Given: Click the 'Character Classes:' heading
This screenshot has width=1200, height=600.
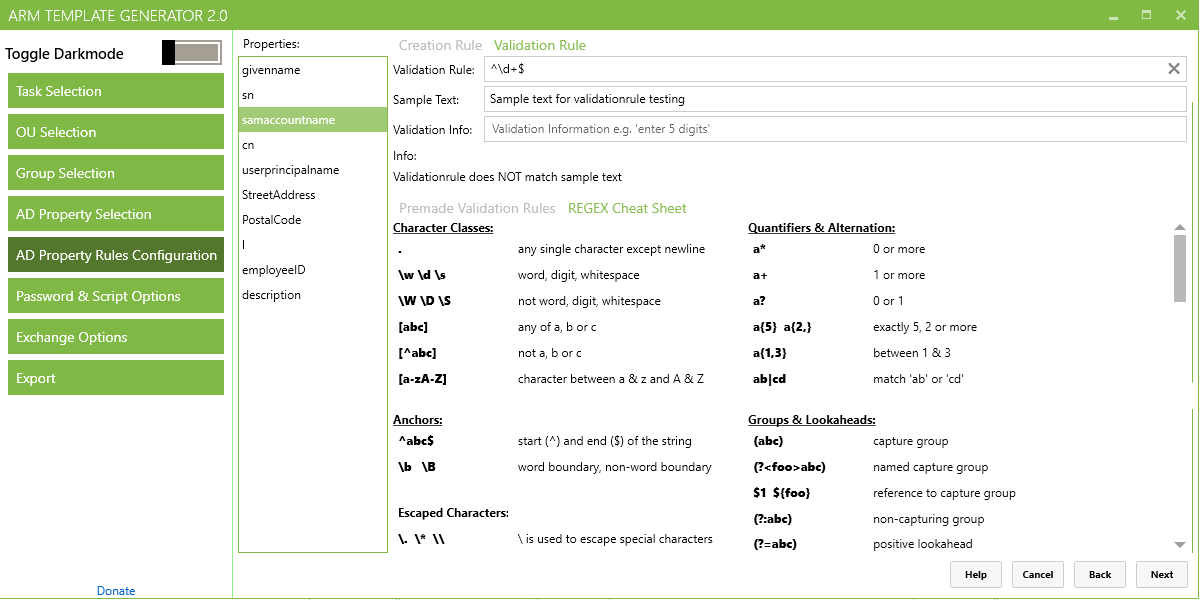Looking at the screenshot, I should (443, 228).
